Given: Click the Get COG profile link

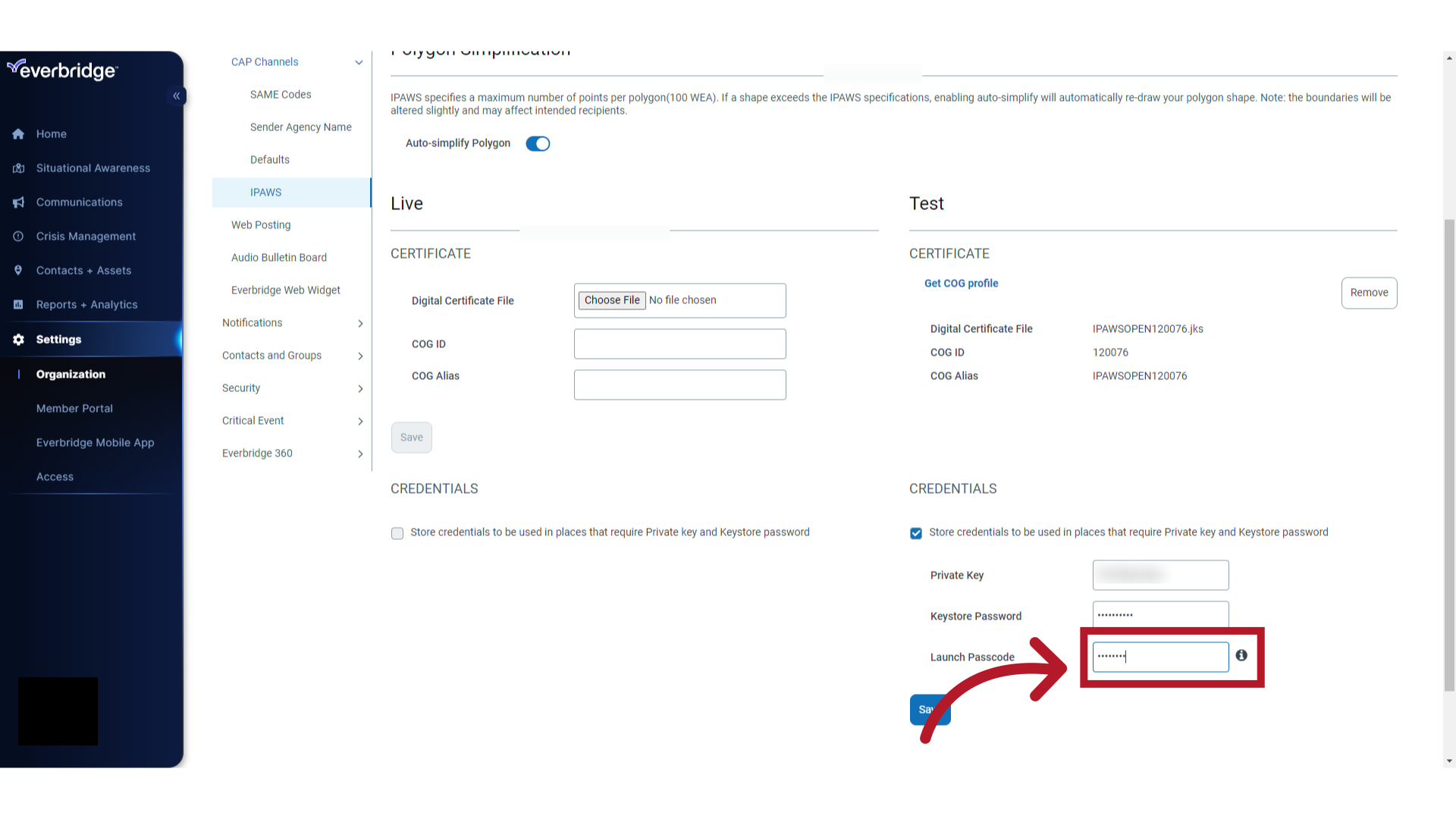Looking at the screenshot, I should pos(961,283).
